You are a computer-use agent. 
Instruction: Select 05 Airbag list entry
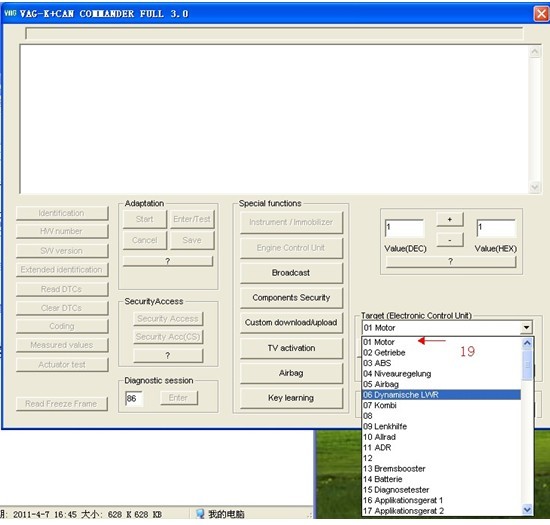pos(442,384)
